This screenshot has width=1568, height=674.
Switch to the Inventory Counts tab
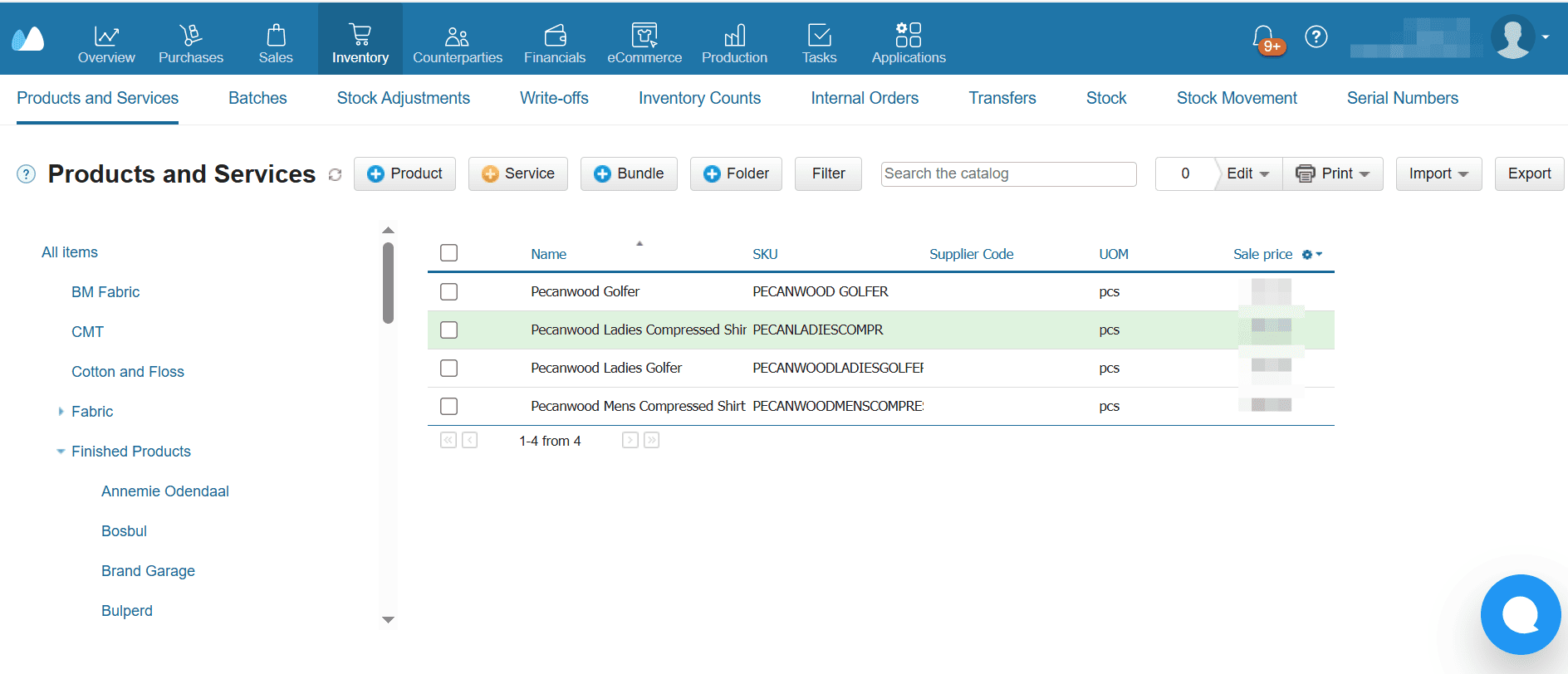tap(699, 98)
